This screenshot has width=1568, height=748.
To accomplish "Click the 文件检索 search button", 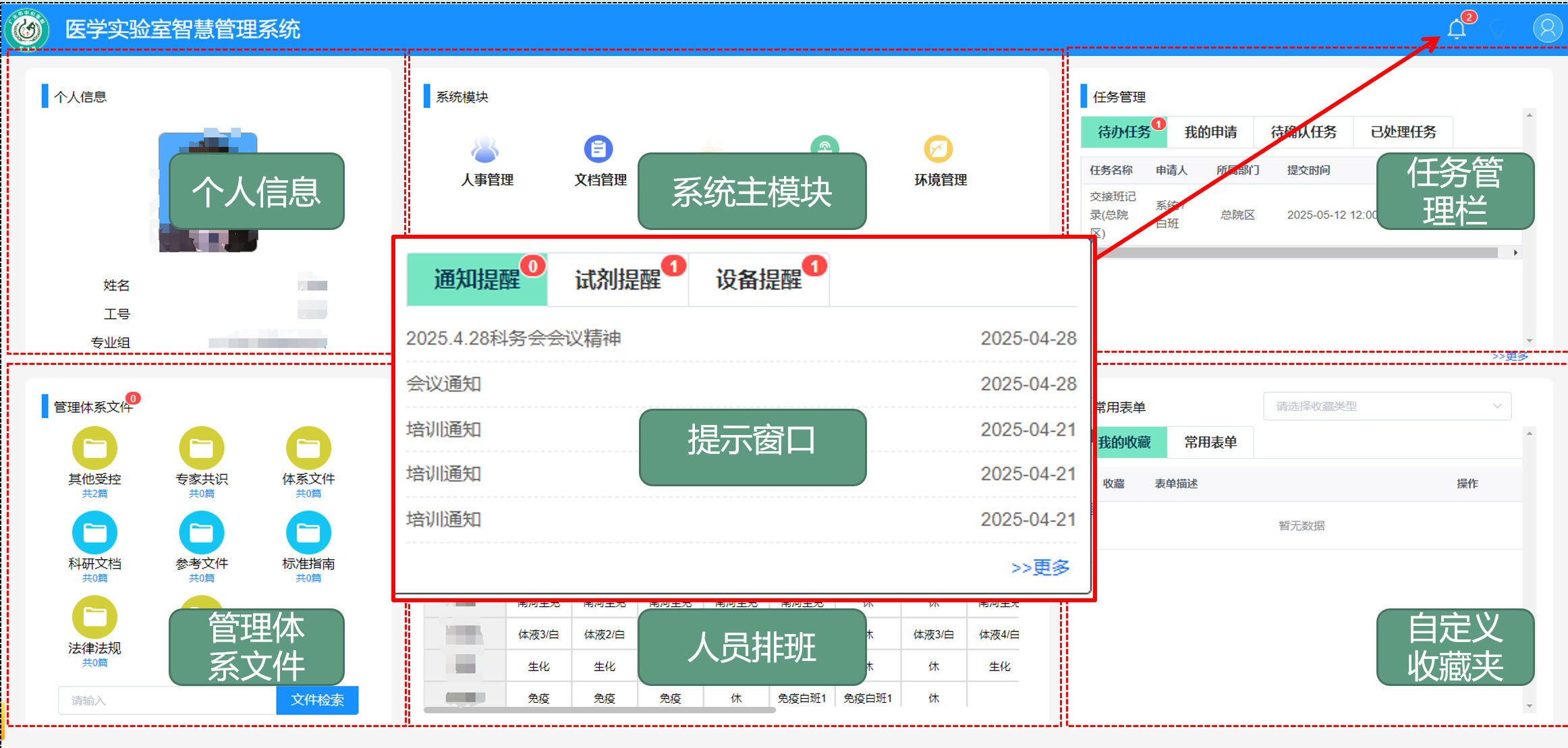I will click(317, 700).
